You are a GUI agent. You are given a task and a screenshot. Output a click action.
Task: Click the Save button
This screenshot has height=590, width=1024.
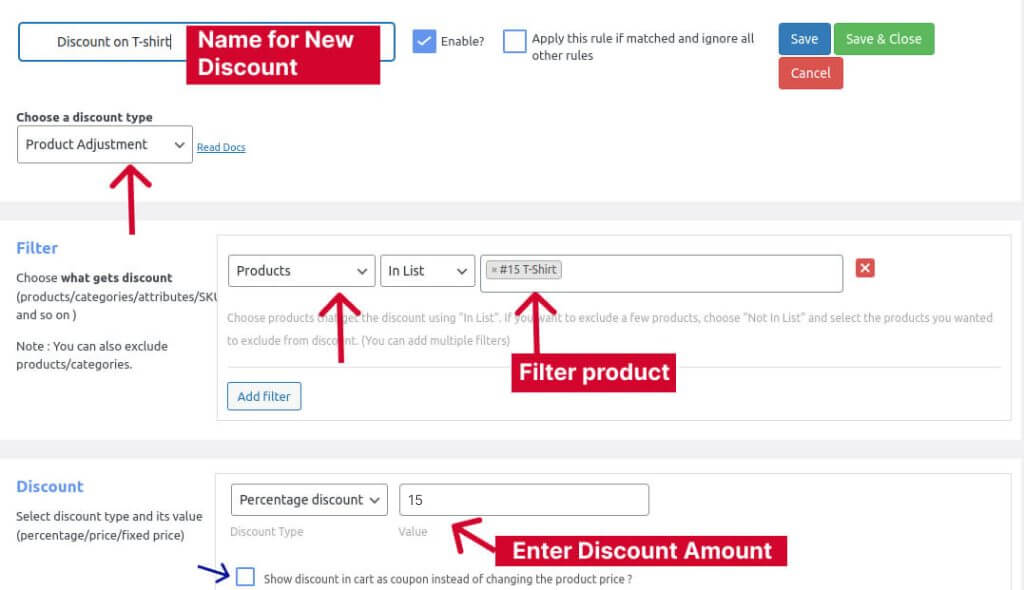(803, 39)
